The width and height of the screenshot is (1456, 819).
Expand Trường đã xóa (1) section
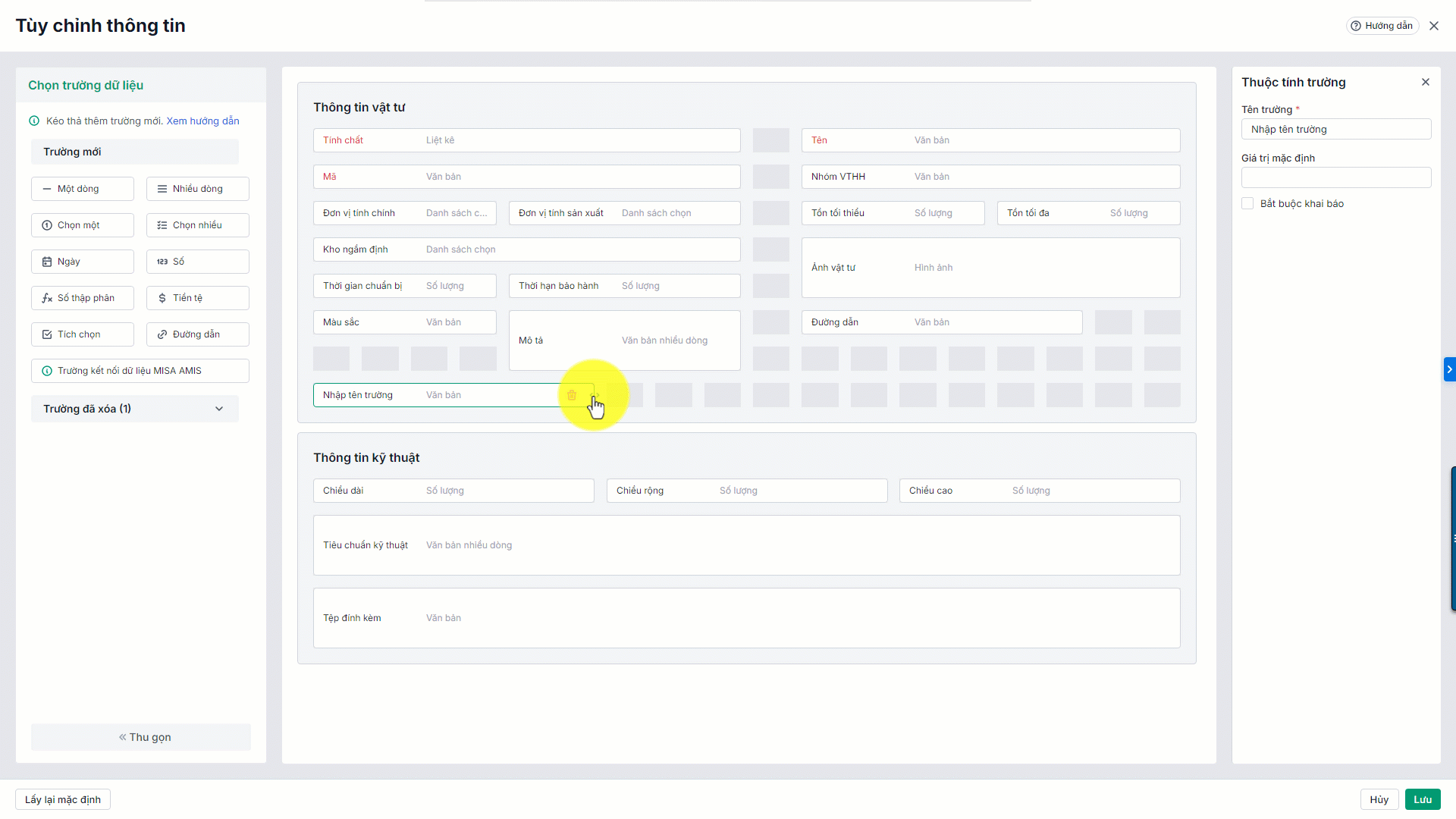point(135,409)
